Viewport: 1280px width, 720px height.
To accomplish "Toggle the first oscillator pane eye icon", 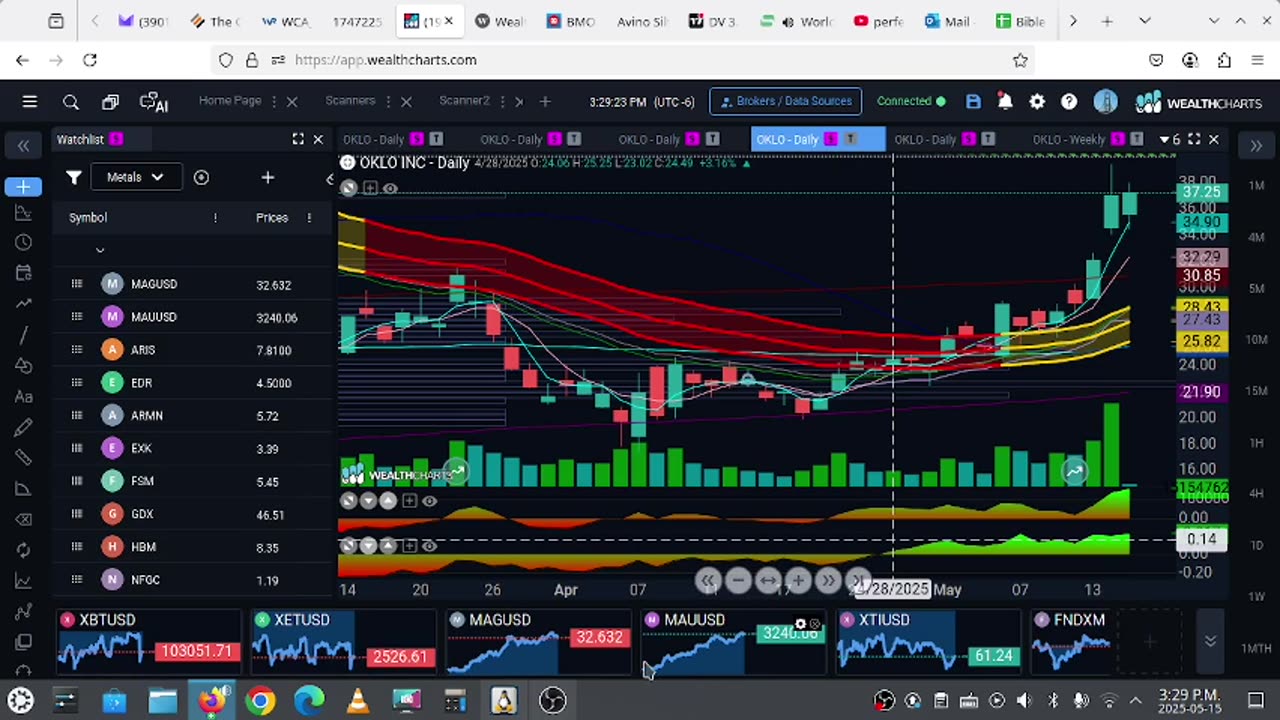I will click(x=429, y=500).
